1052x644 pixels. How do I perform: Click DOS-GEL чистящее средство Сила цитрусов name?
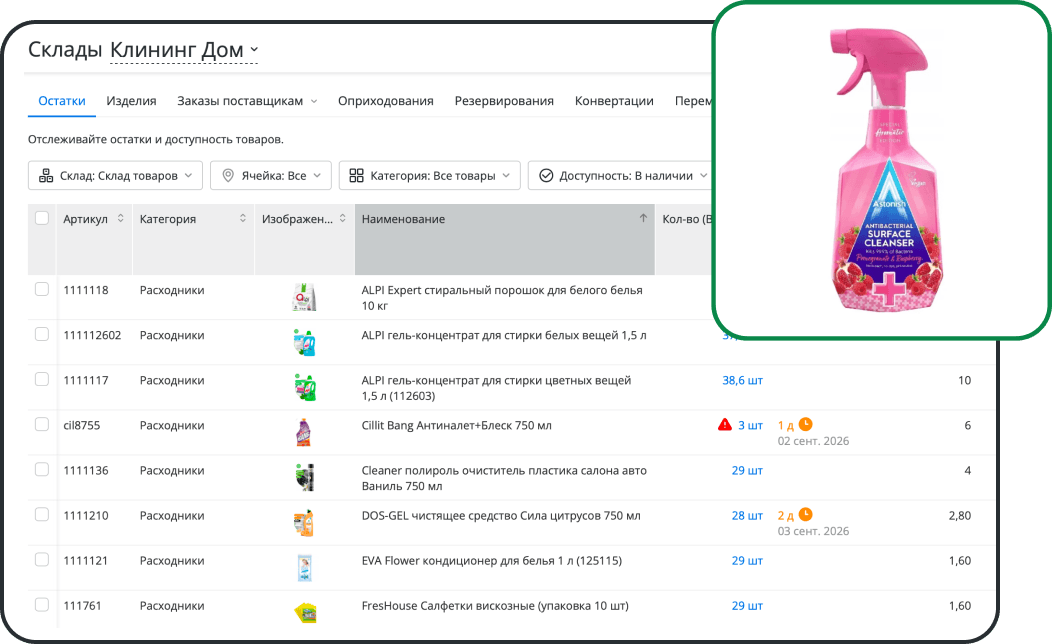(x=501, y=515)
